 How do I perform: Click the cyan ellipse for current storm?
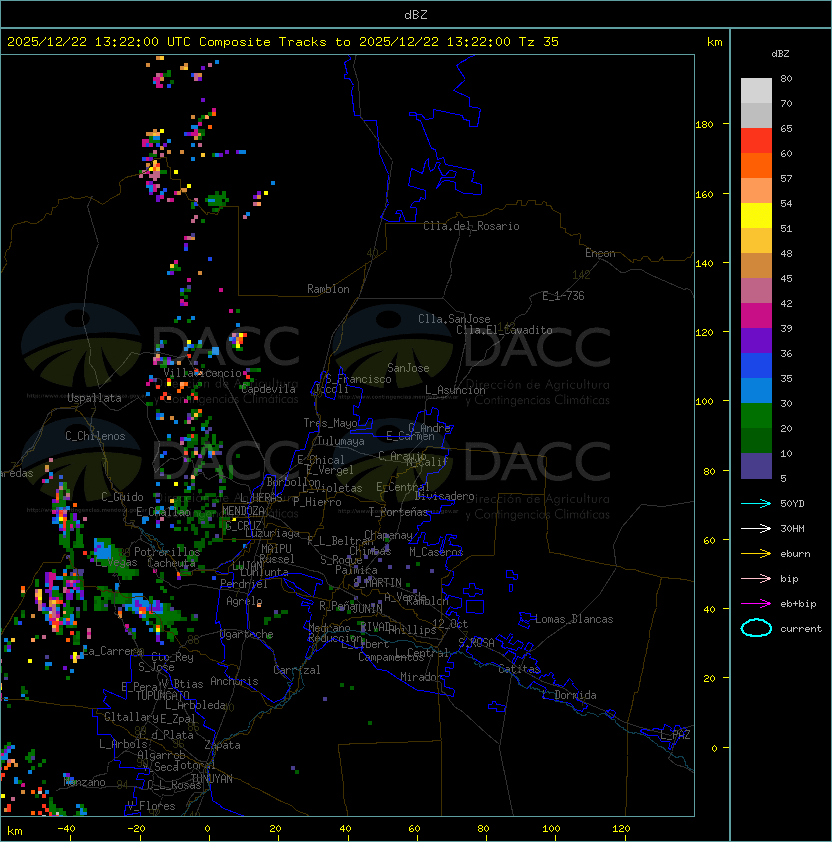click(756, 628)
